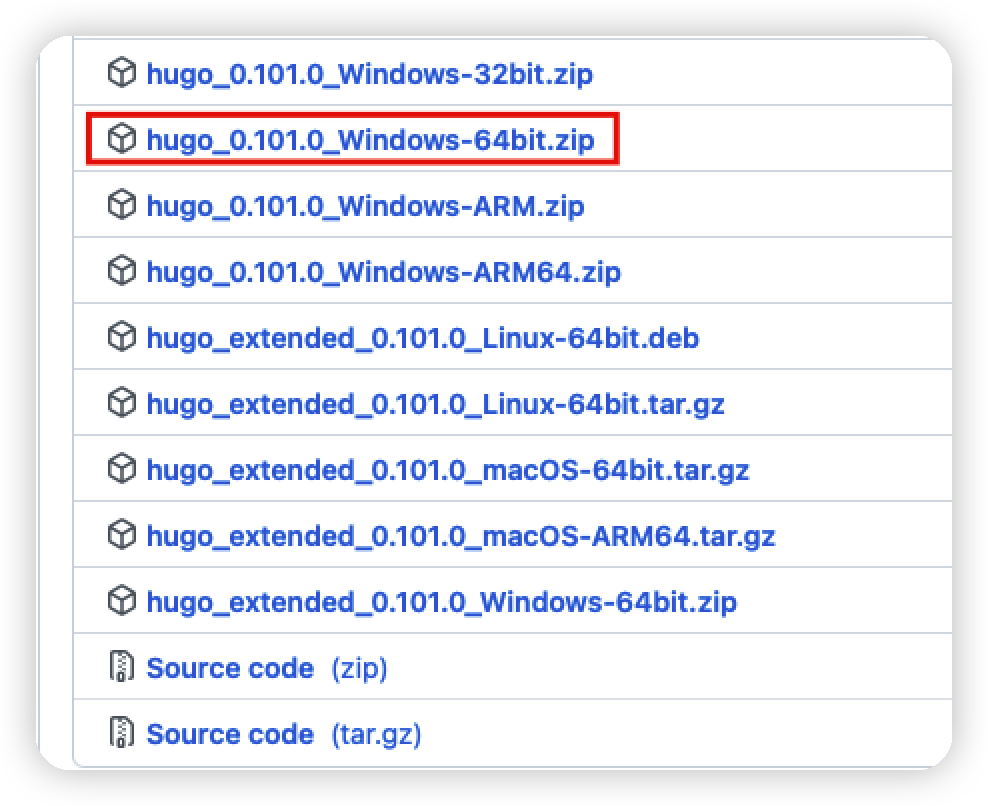Download the hugo_0.101.0_Windows-ARM.zip file

[x=365, y=206]
